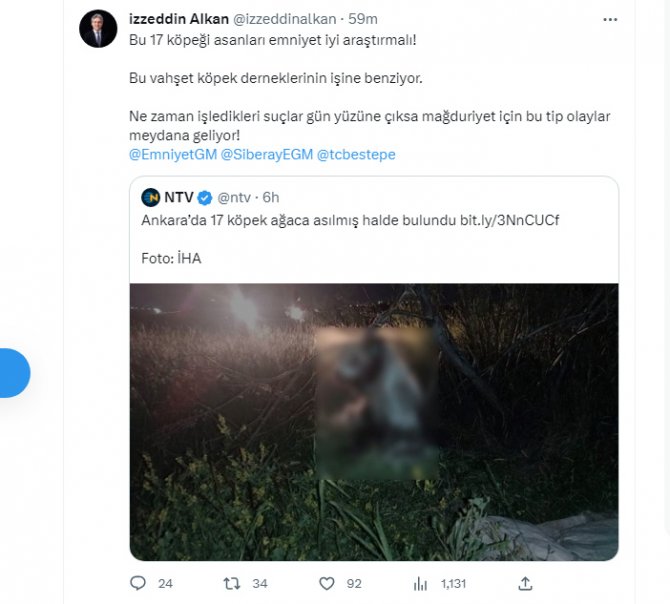Like the tweet with the heart icon
The width and height of the screenshot is (670, 604).
point(326,582)
